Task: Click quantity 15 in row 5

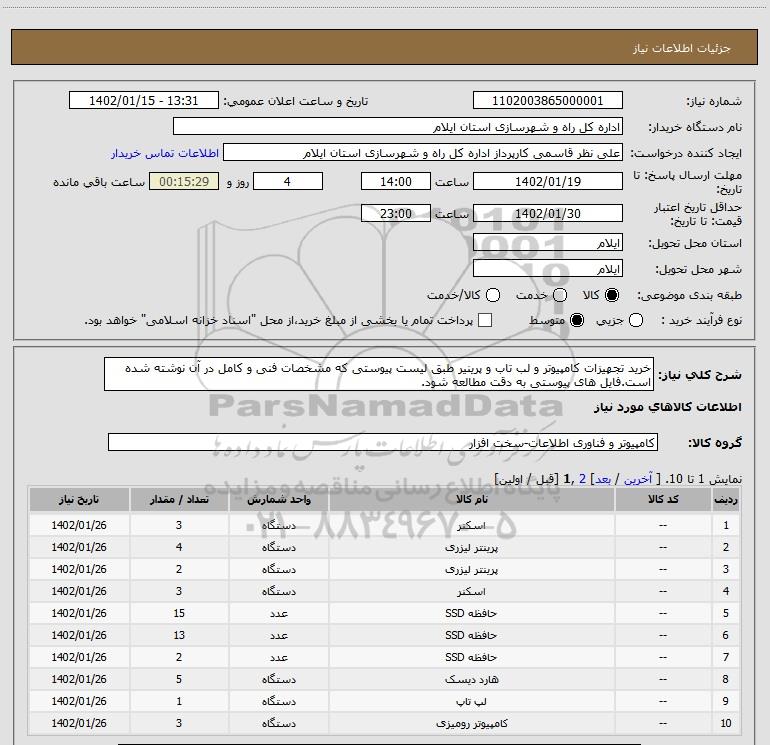Action: tap(179, 613)
